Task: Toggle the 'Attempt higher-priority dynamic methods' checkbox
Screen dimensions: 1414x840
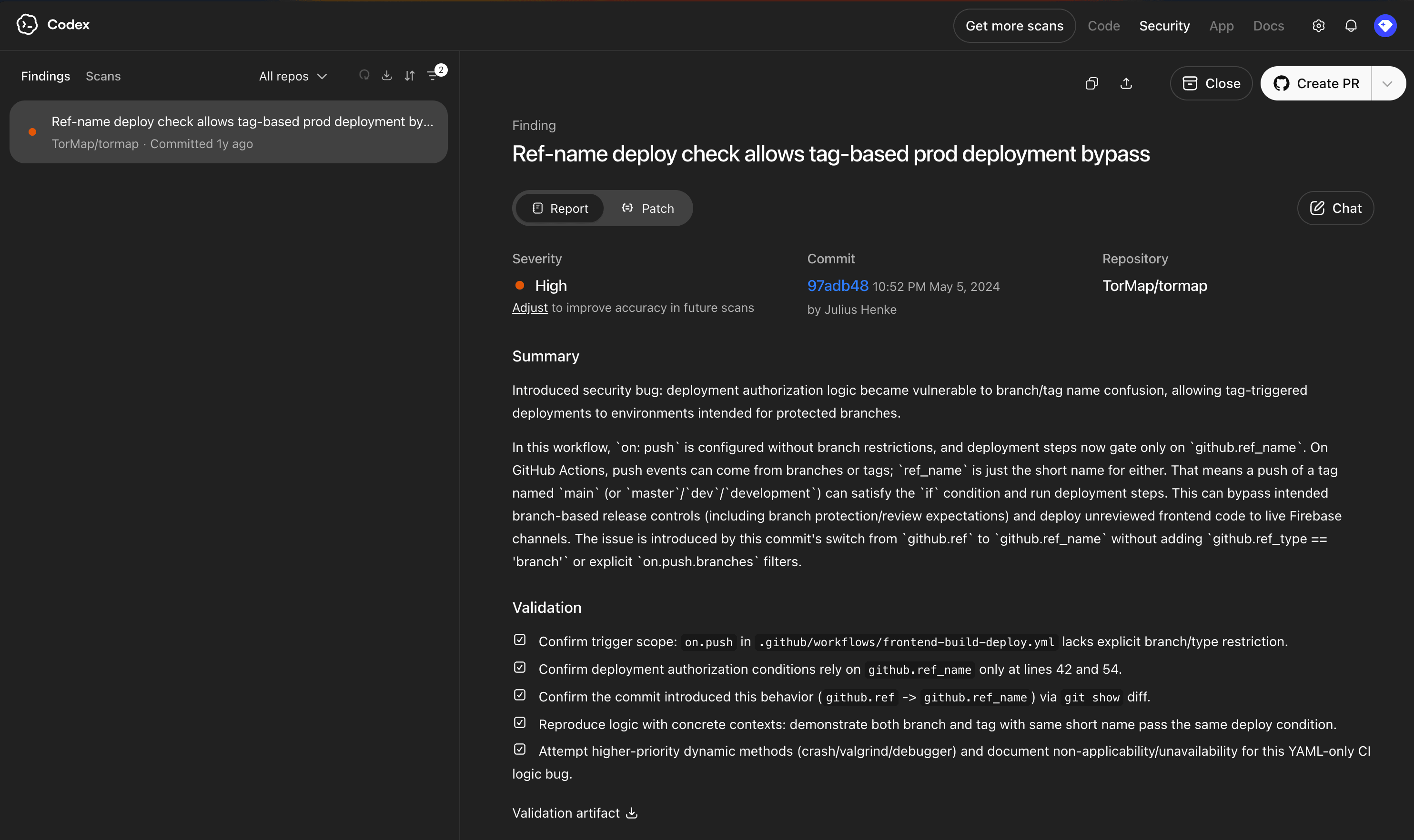Action: pos(519,750)
